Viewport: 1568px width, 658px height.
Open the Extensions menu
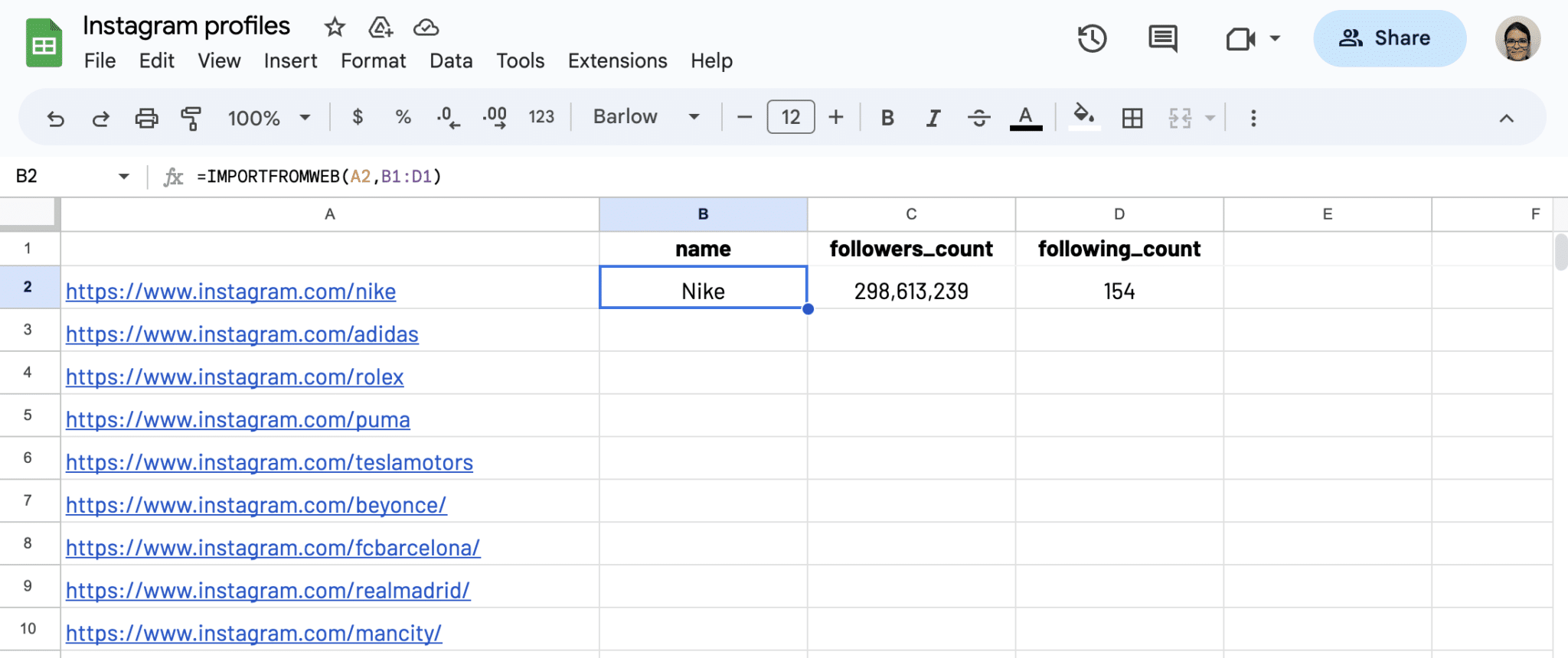coord(618,60)
